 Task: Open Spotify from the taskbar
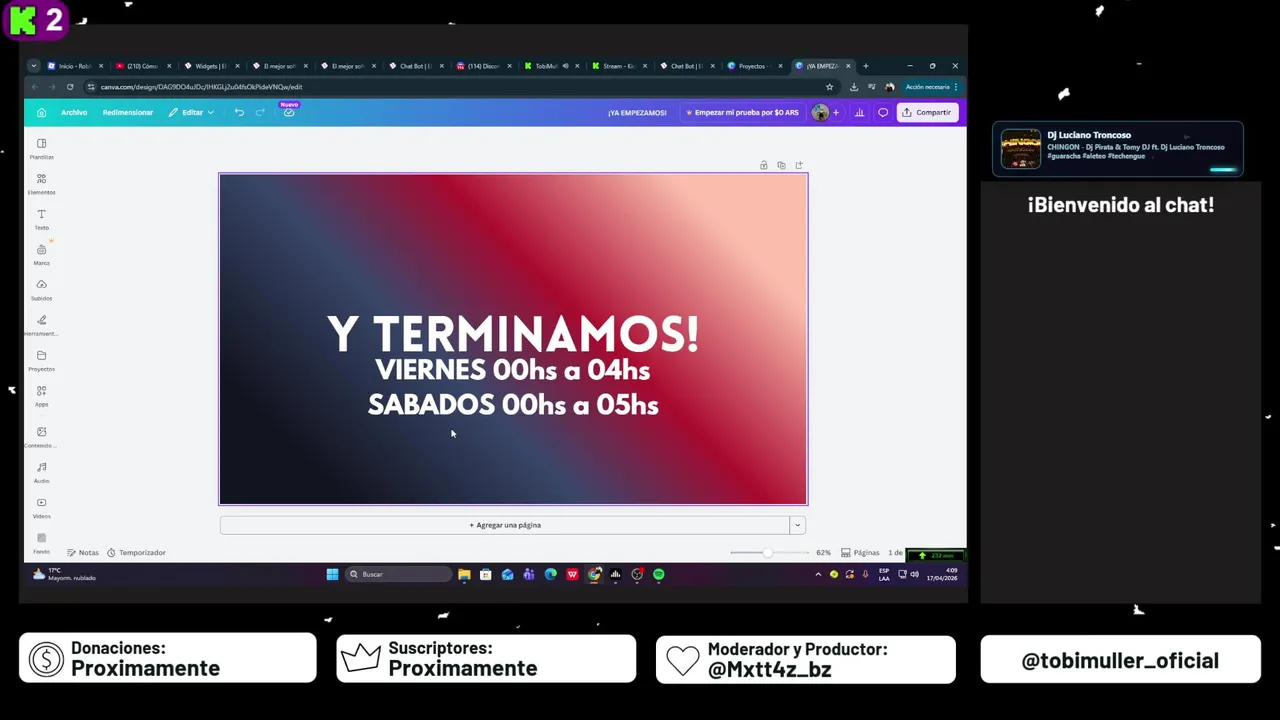659,574
